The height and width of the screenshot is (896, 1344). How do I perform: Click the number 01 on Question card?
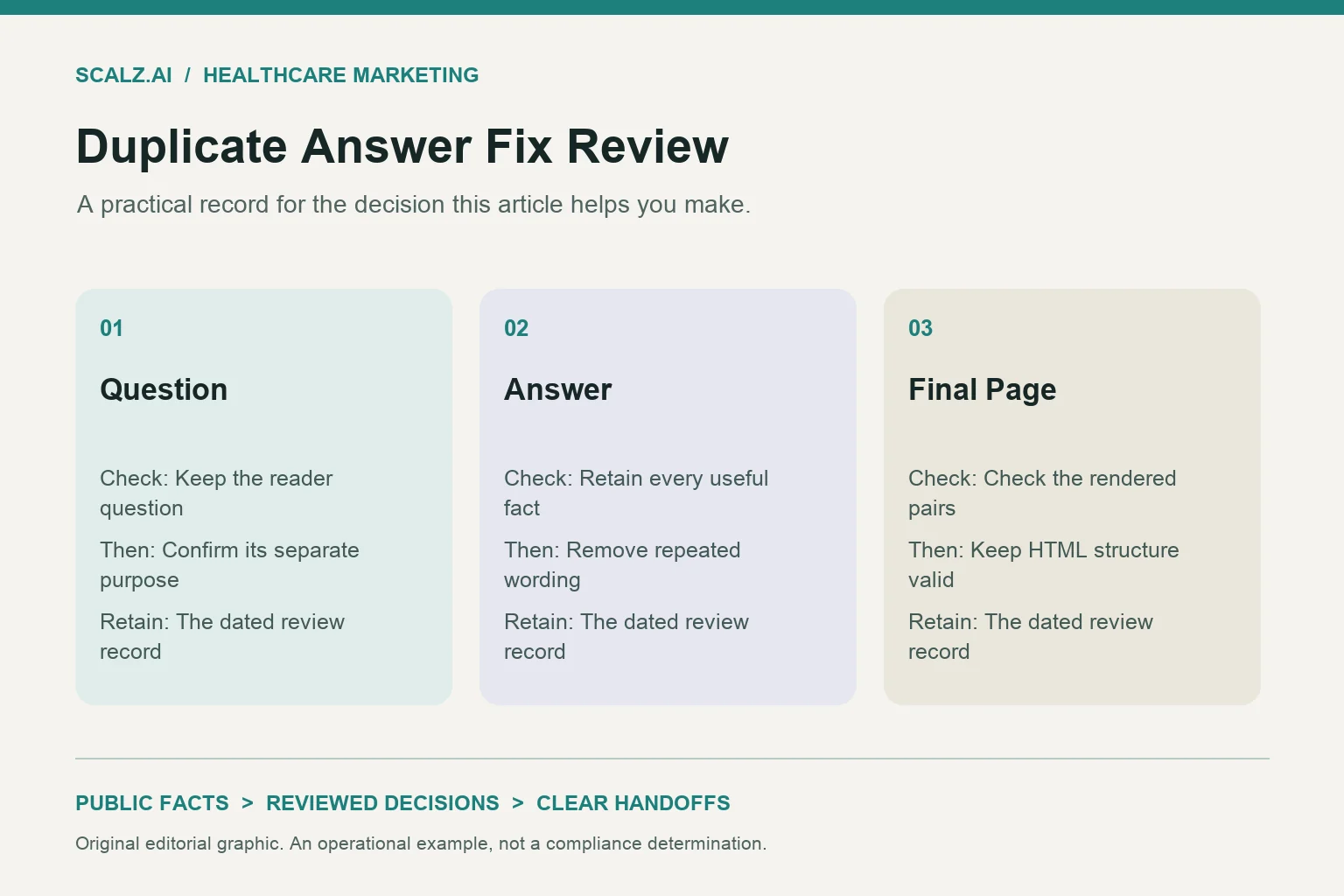pyautogui.click(x=111, y=328)
